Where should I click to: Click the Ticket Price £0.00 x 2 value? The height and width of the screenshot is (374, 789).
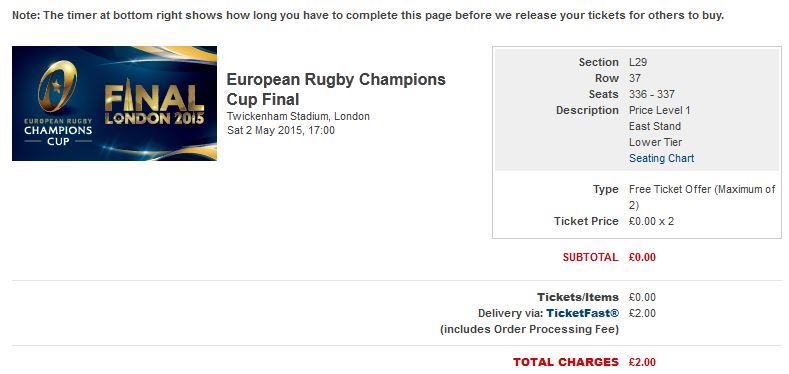(651, 221)
